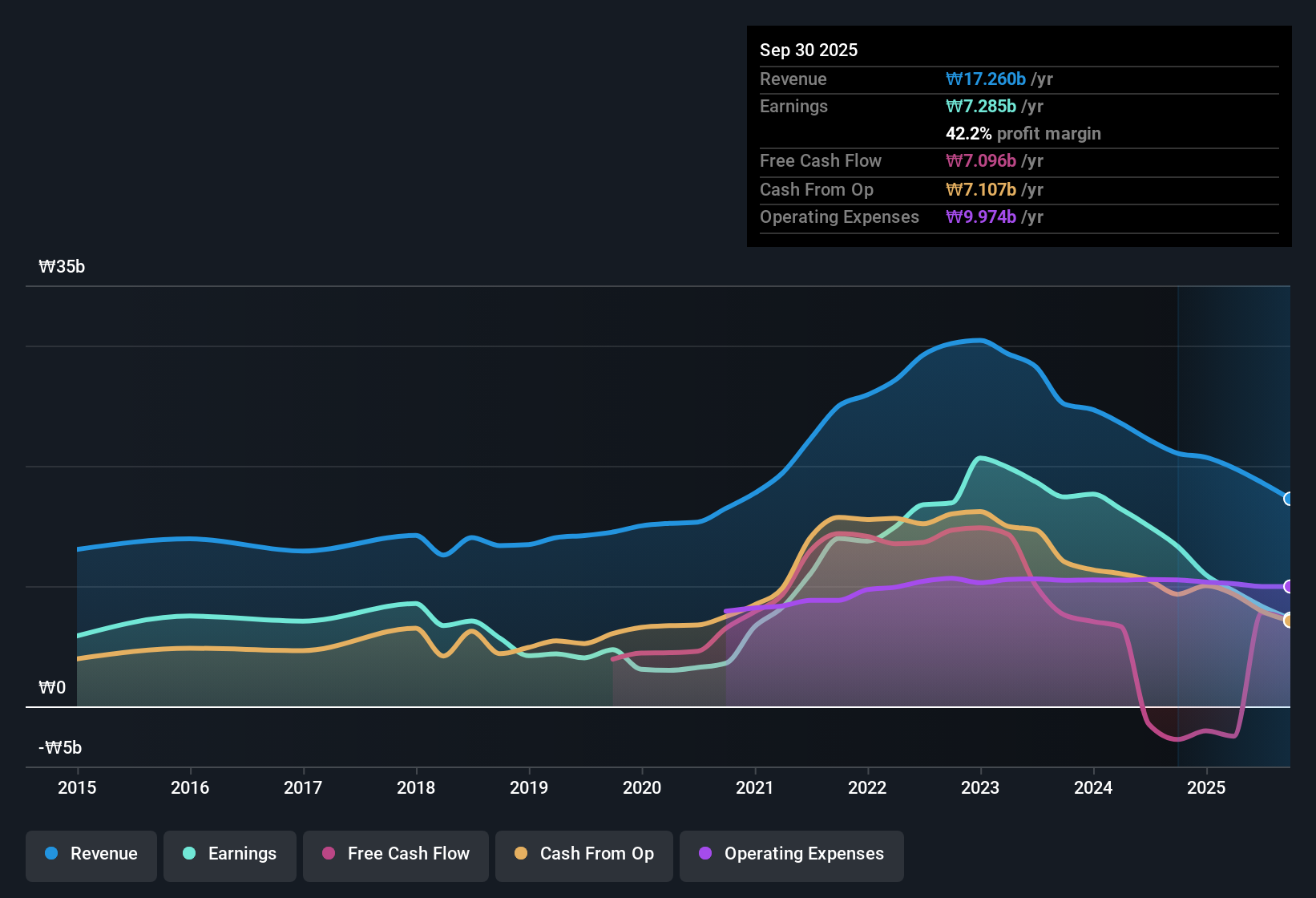Click the ₩35b y-axis label
The height and width of the screenshot is (898, 1316).
click(62, 267)
